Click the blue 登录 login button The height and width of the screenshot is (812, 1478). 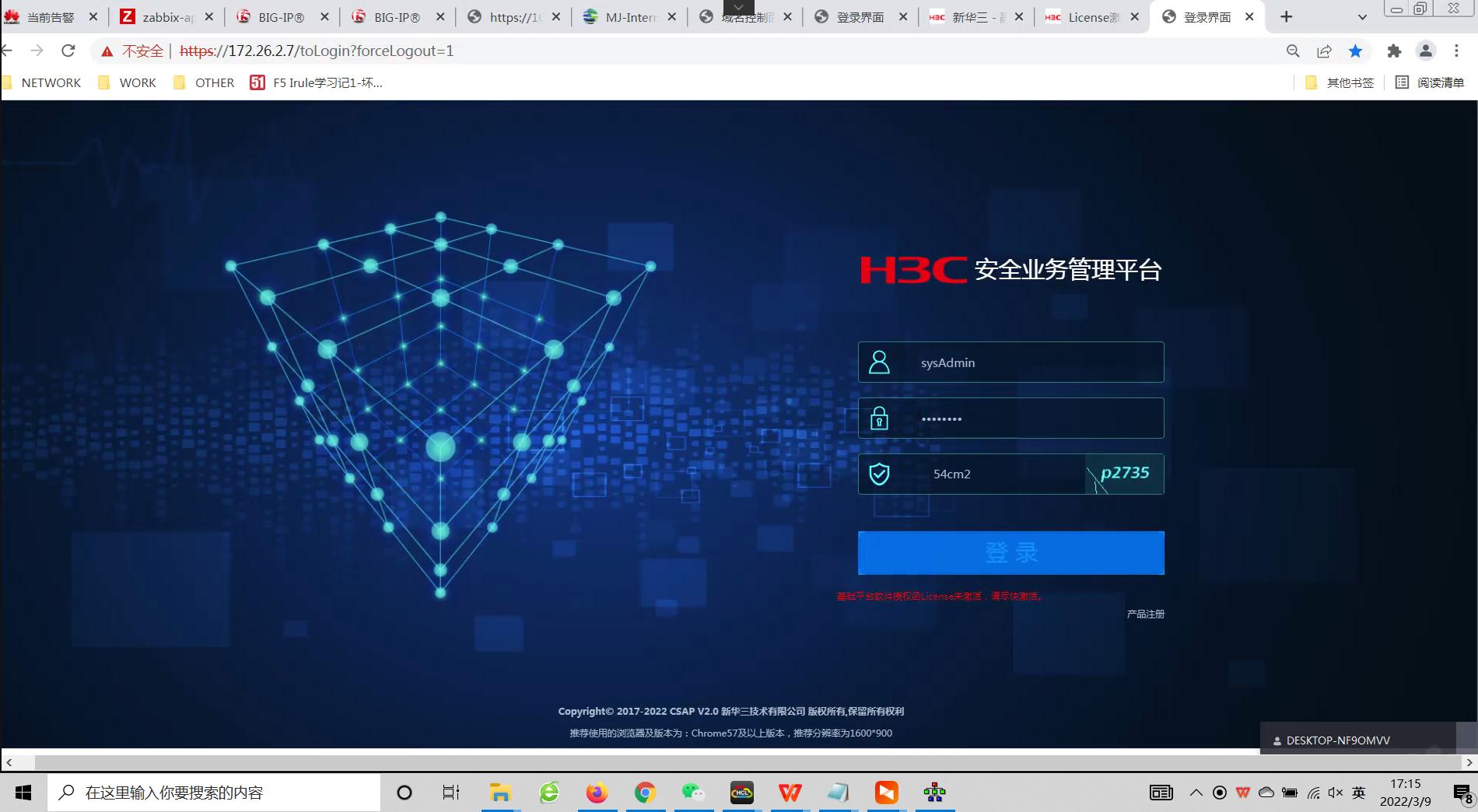point(1011,553)
